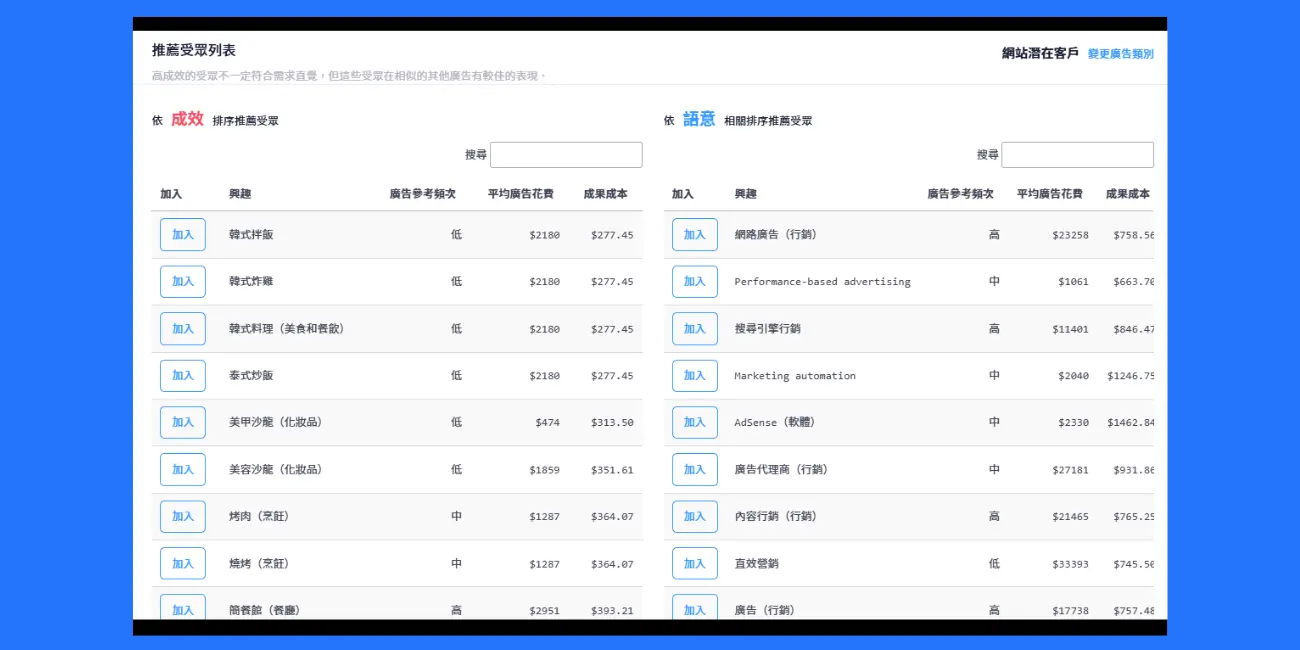The height and width of the screenshot is (650, 1300).
Task: Add 韓式拌飯 to audience with 加入
Action: click(x=183, y=235)
